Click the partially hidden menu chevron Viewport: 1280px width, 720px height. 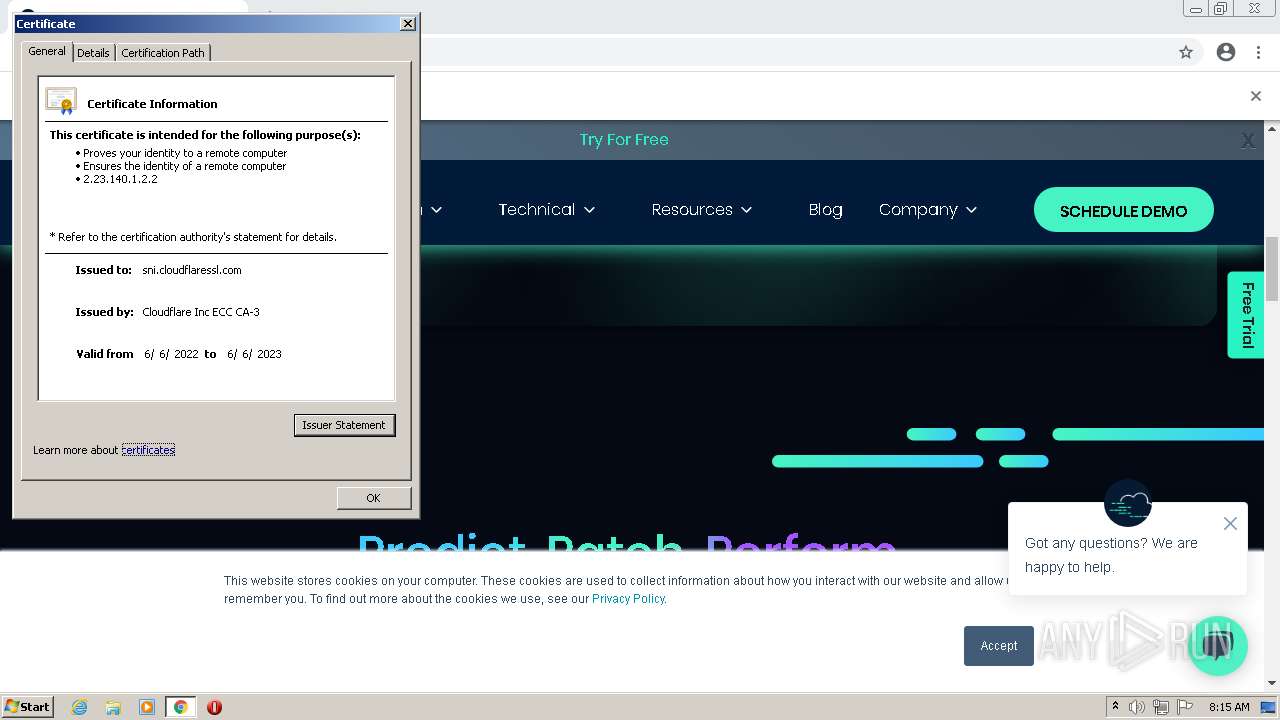click(436, 210)
